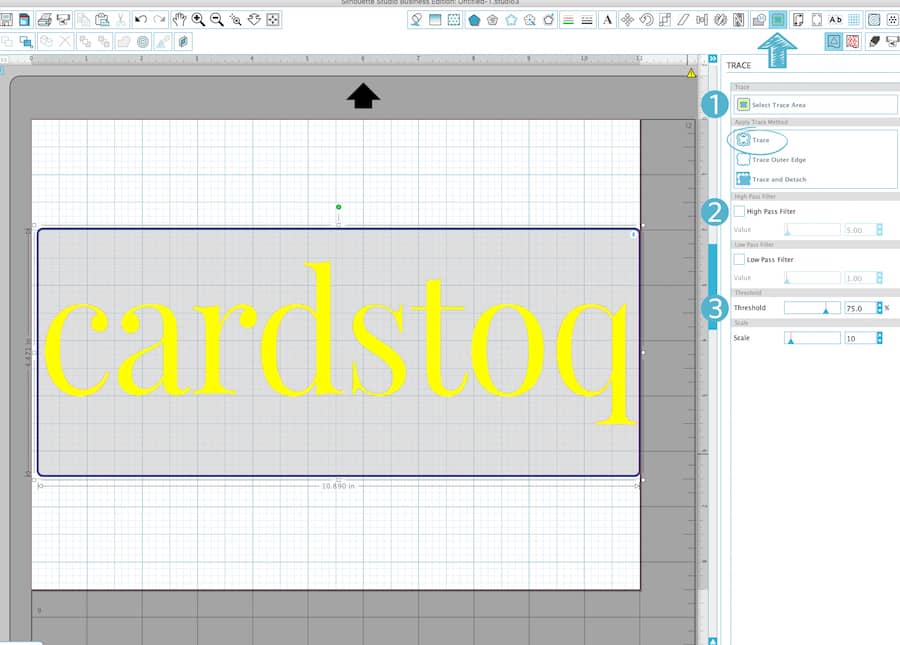Click the High Pass Value 5.00 stepper
Screen dimensions: 900x645
pyautogui.click(x=879, y=230)
